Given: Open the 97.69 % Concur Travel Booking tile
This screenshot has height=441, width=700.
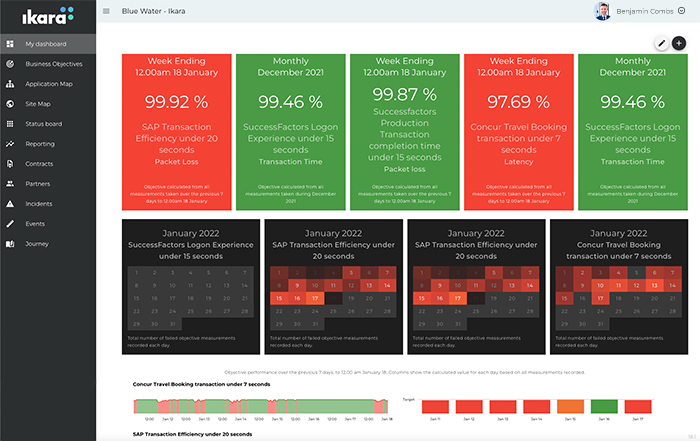Looking at the screenshot, I should [x=519, y=130].
